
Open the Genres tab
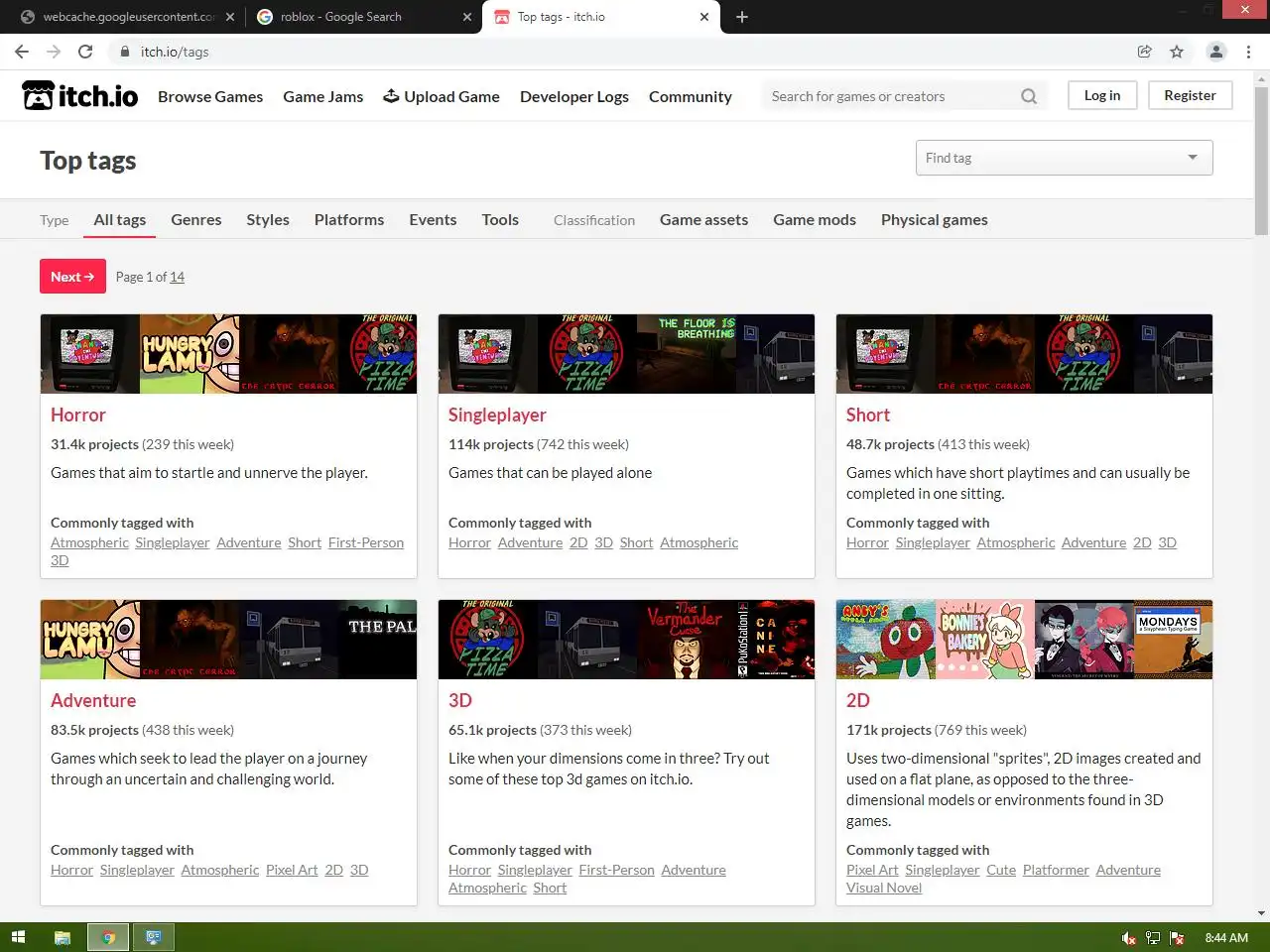(x=196, y=220)
